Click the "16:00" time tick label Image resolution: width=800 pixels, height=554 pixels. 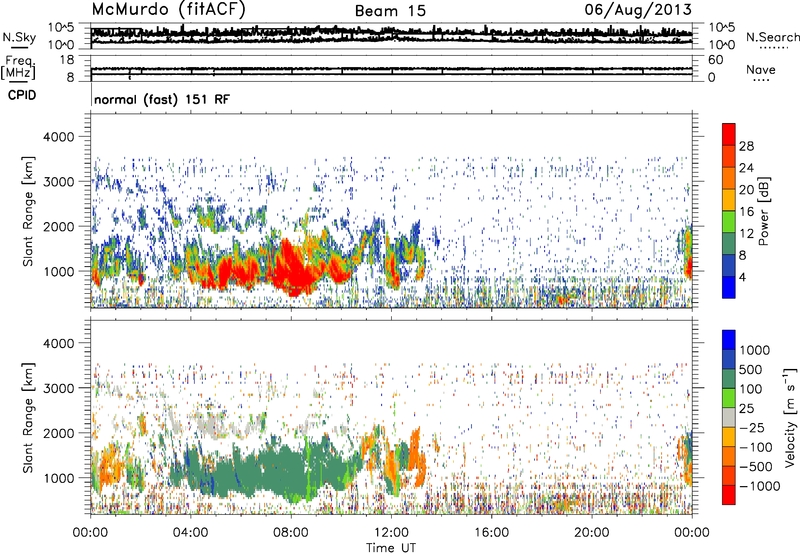491,533
